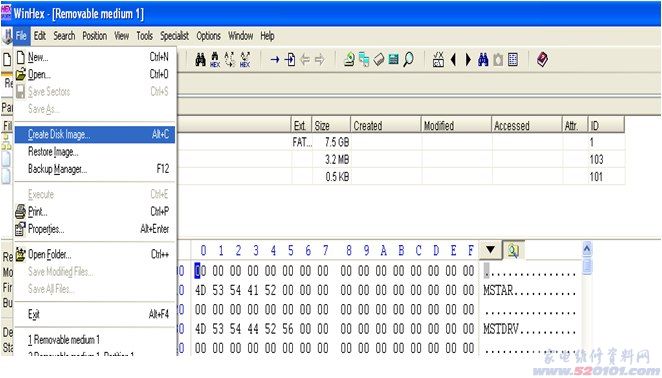The image size is (662, 378).
Task: Click the red Help book icon
Action: point(543,60)
